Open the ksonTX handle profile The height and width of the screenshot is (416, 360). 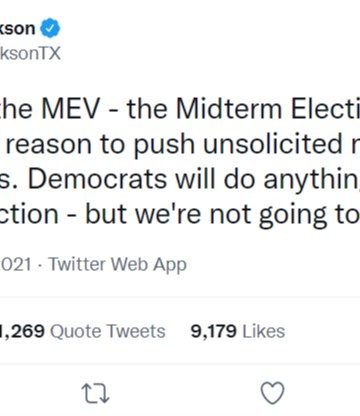pos(30,53)
